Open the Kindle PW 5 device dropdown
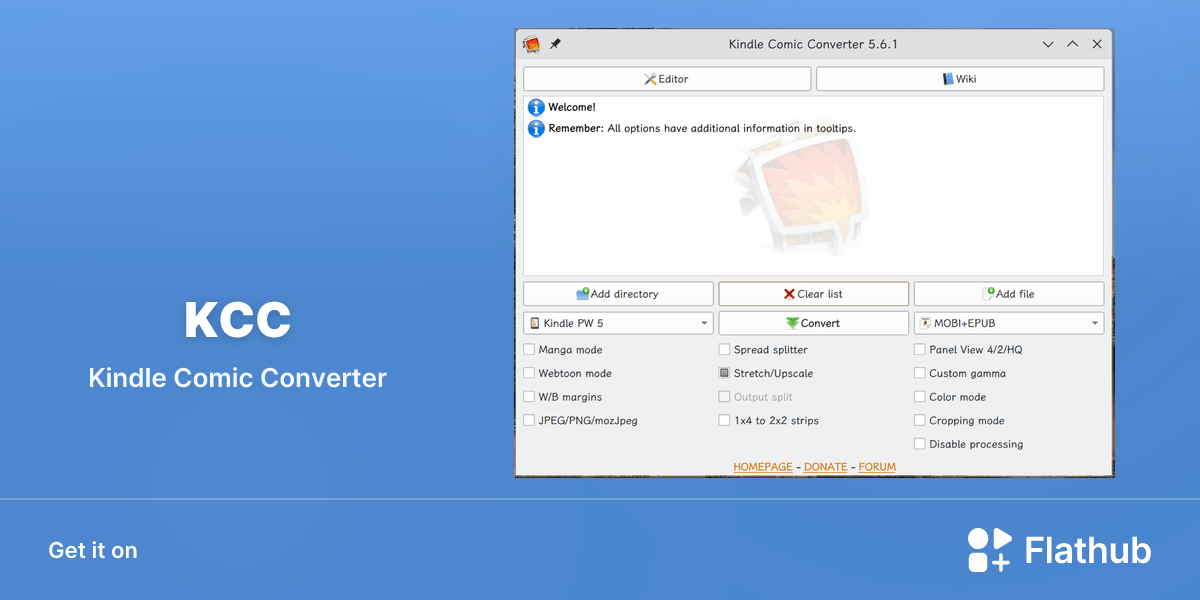This screenshot has height=600, width=1200. [x=618, y=323]
